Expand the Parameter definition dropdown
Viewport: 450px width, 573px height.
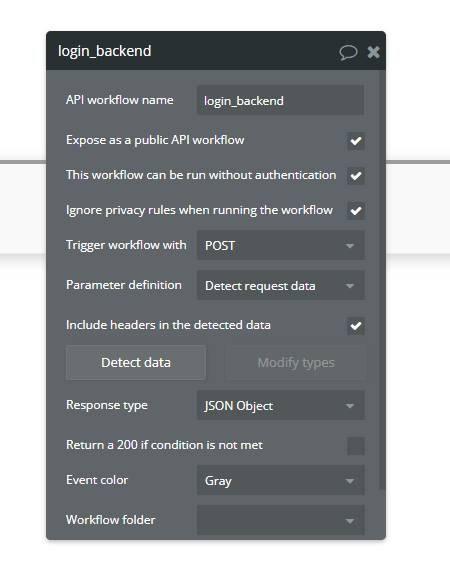click(x=281, y=285)
